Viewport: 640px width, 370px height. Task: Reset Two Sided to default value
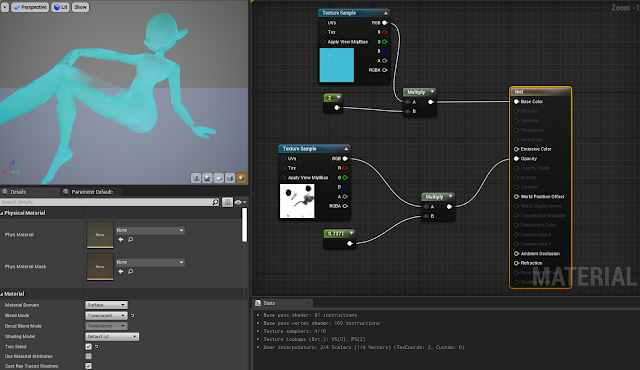pos(97,347)
